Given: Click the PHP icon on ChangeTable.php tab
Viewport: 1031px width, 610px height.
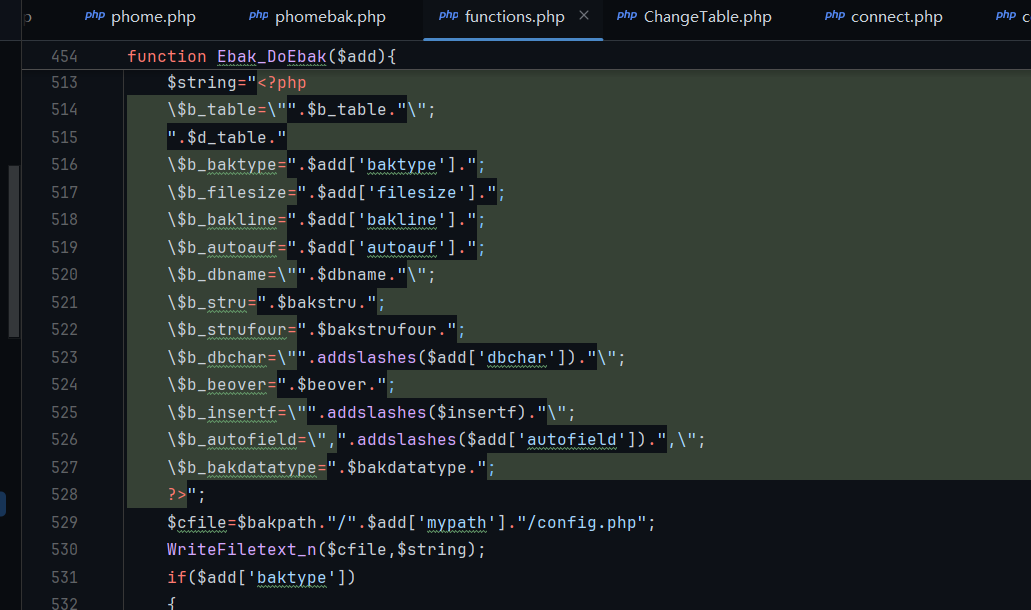Looking at the screenshot, I should (626, 16).
